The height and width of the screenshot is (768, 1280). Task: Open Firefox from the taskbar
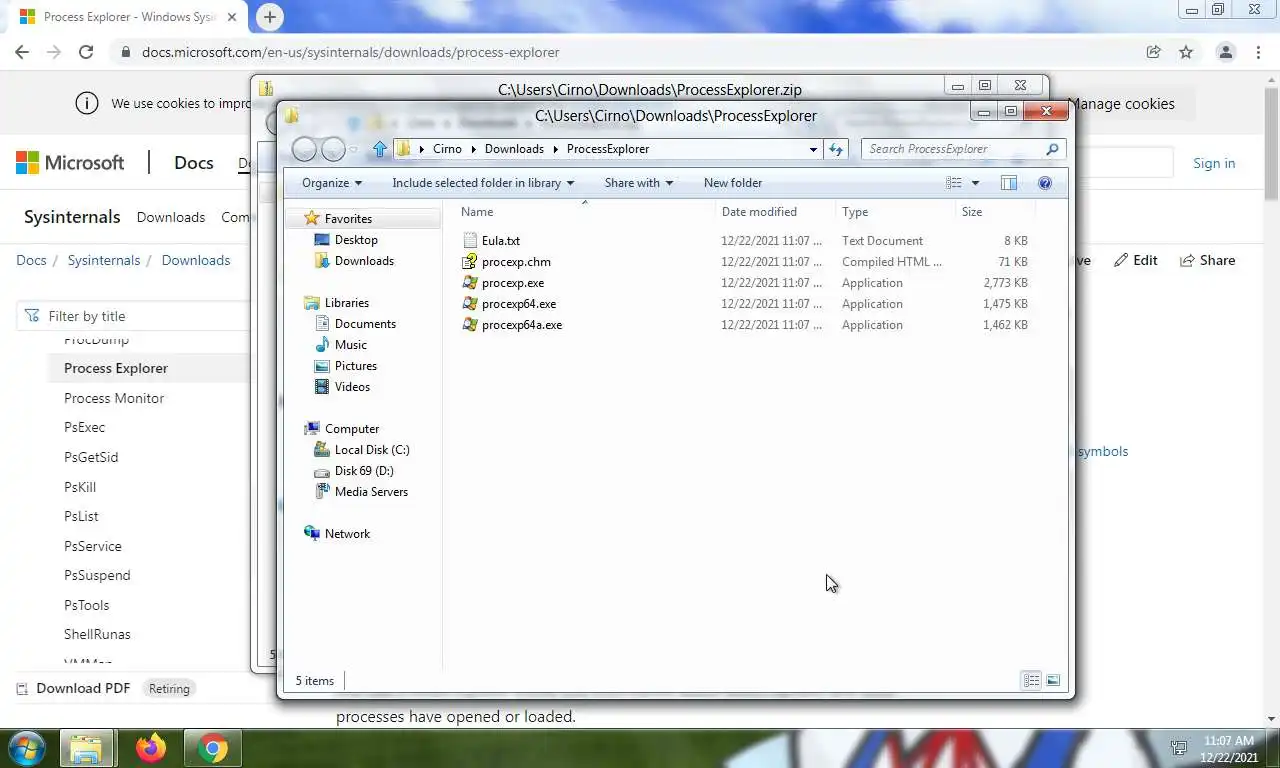pyautogui.click(x=151, y=748)
